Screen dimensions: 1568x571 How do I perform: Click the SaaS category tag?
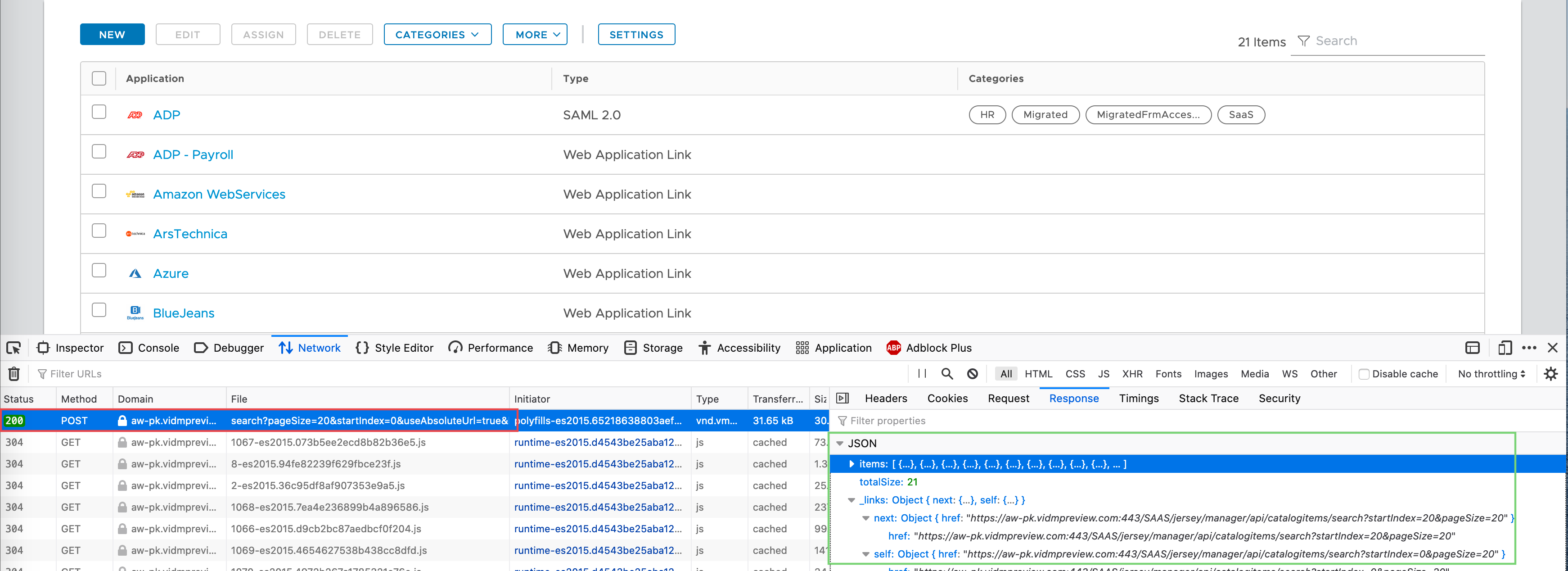pos(1240,115)
